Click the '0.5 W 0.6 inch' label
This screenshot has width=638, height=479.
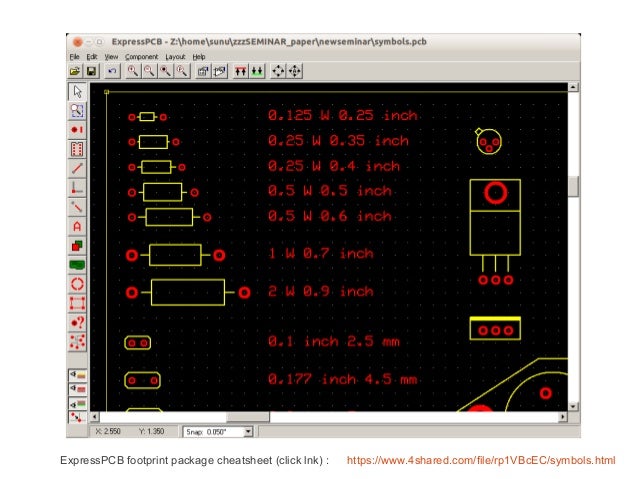click(x=330, y=216)
